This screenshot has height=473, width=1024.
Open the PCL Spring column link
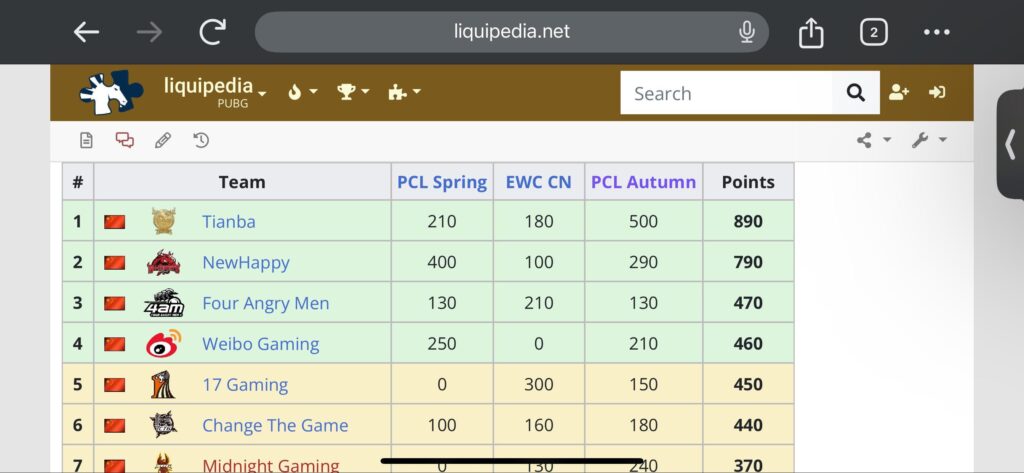(x=441, y=182)
